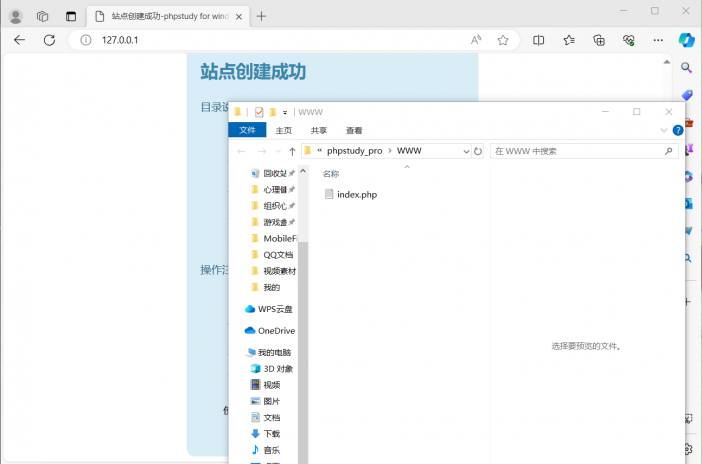Image resolution: width=702 pixels, height=464 pixels.
Task: Open OneDrive in navigation pane
Action: pos(270,331)
